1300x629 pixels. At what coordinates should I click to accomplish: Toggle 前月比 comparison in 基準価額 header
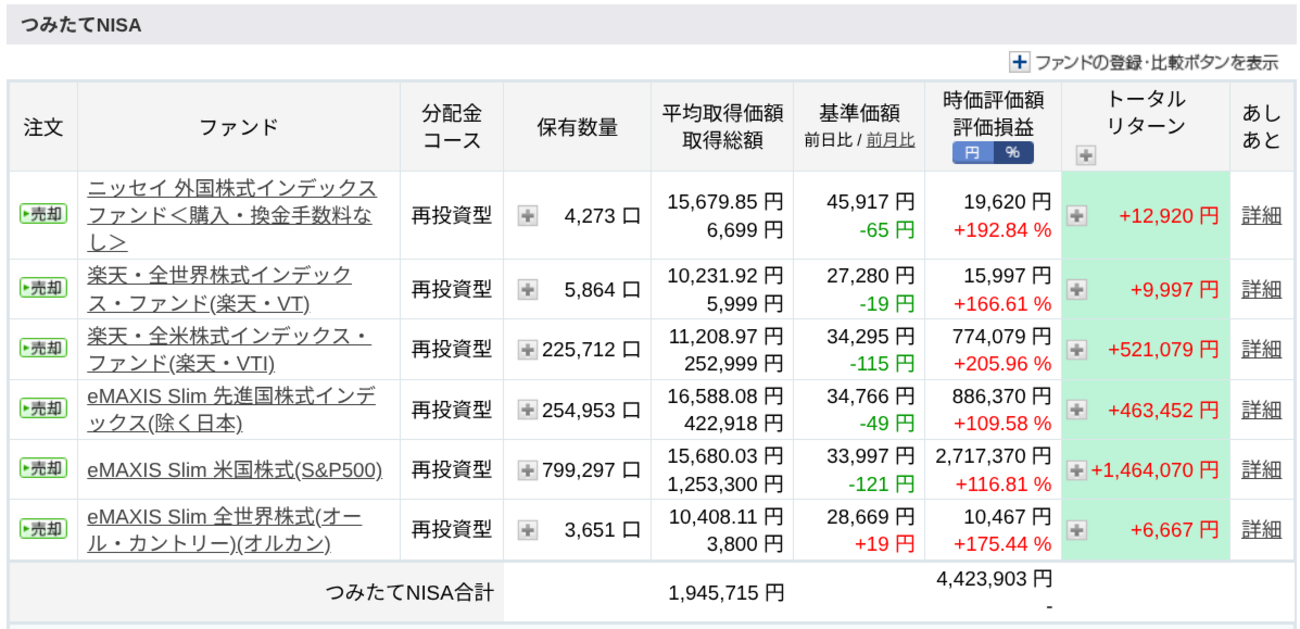point(890,141)
